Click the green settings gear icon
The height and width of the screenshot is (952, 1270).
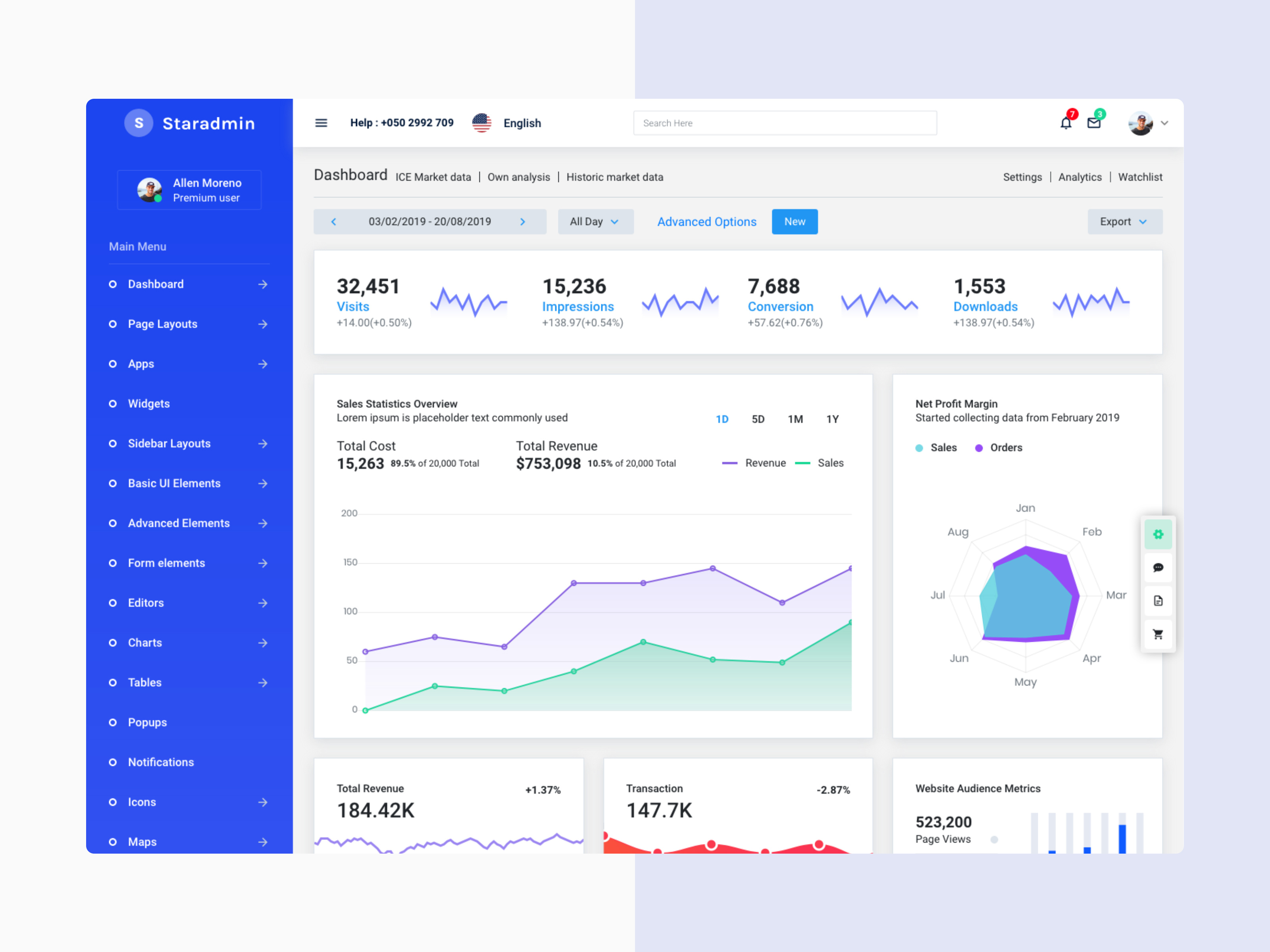pos(1157,534)
